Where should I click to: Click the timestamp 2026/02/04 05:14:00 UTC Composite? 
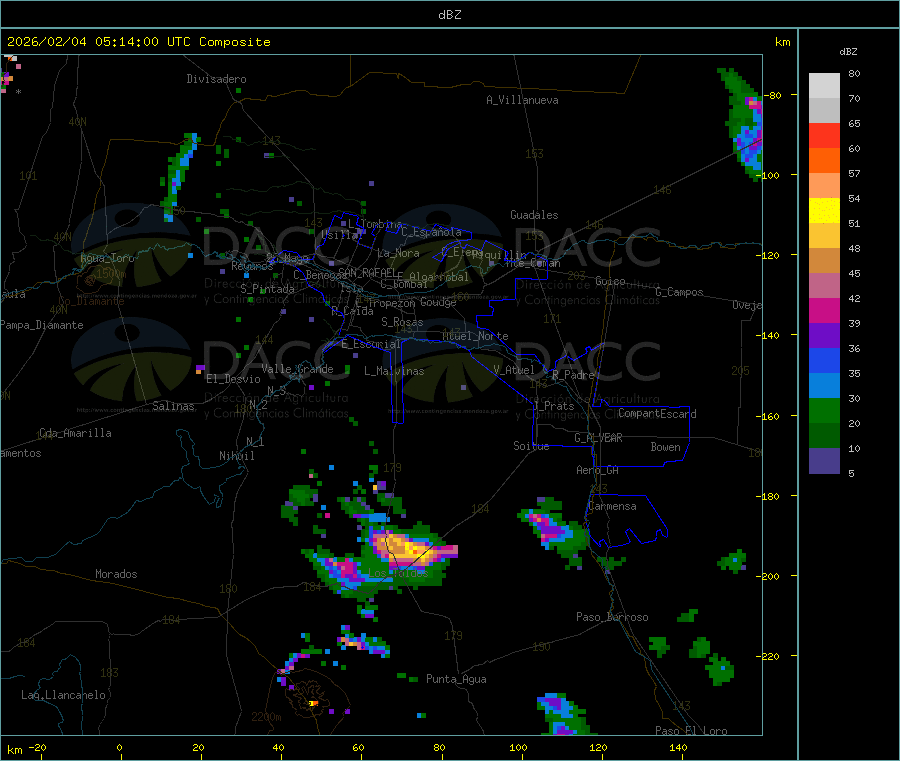tap(138, 42)
